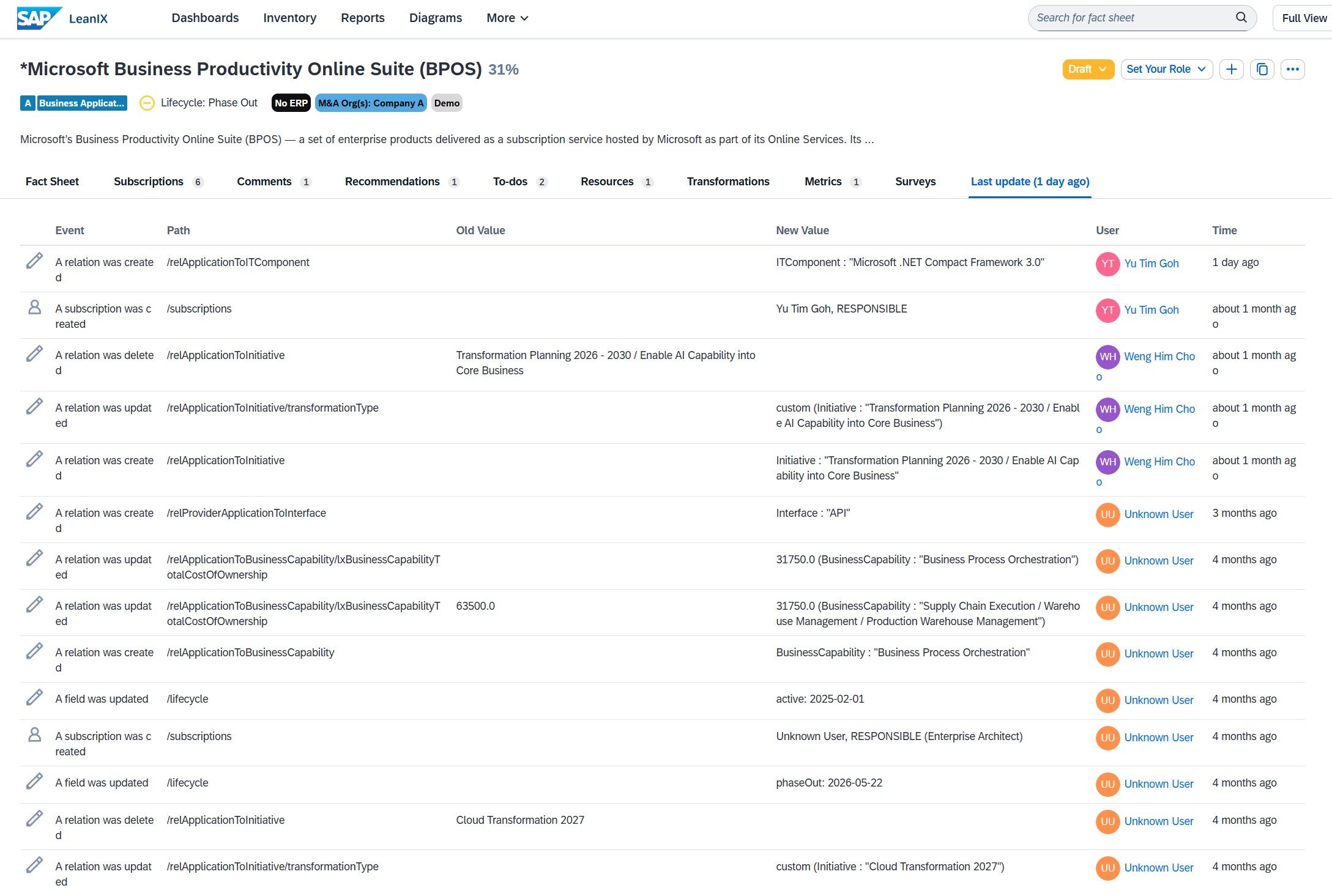Click the search magnifier icon
The width and height of the screenshot is (1332, 896).
tap(1241, 18)
